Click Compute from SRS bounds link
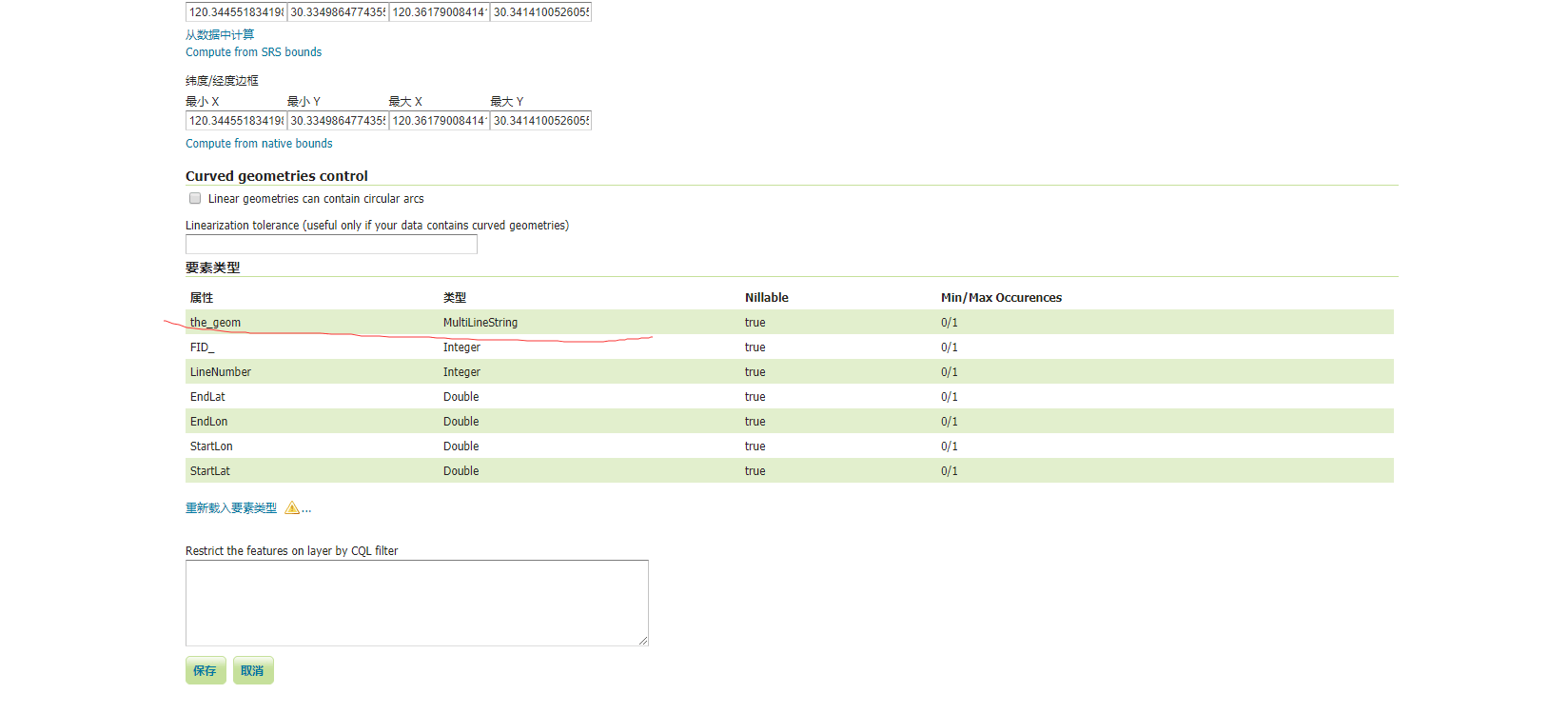This screenshot has width=1568, height=714. tap(253, 52)
